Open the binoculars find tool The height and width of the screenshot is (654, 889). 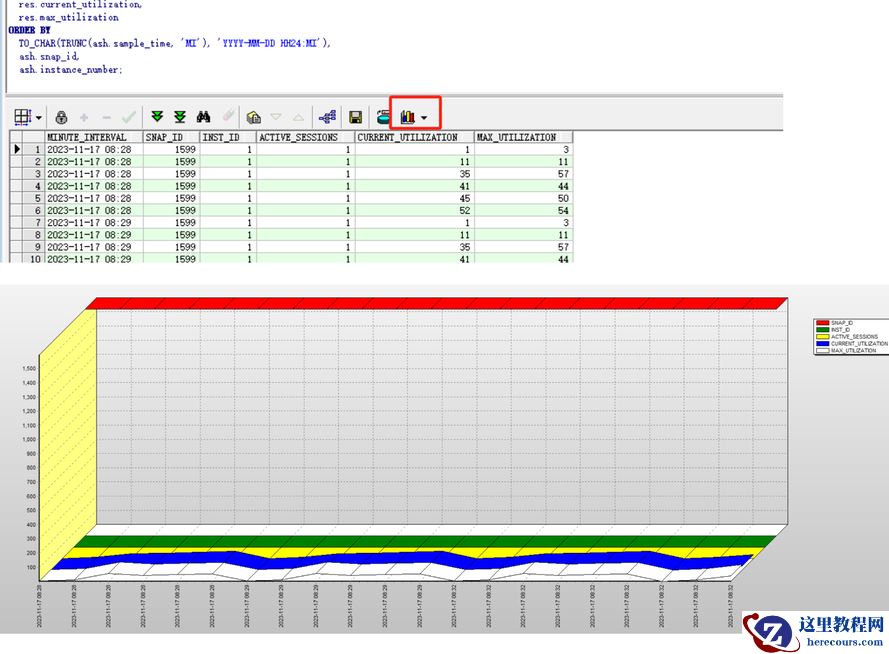[x=204, y=117]
